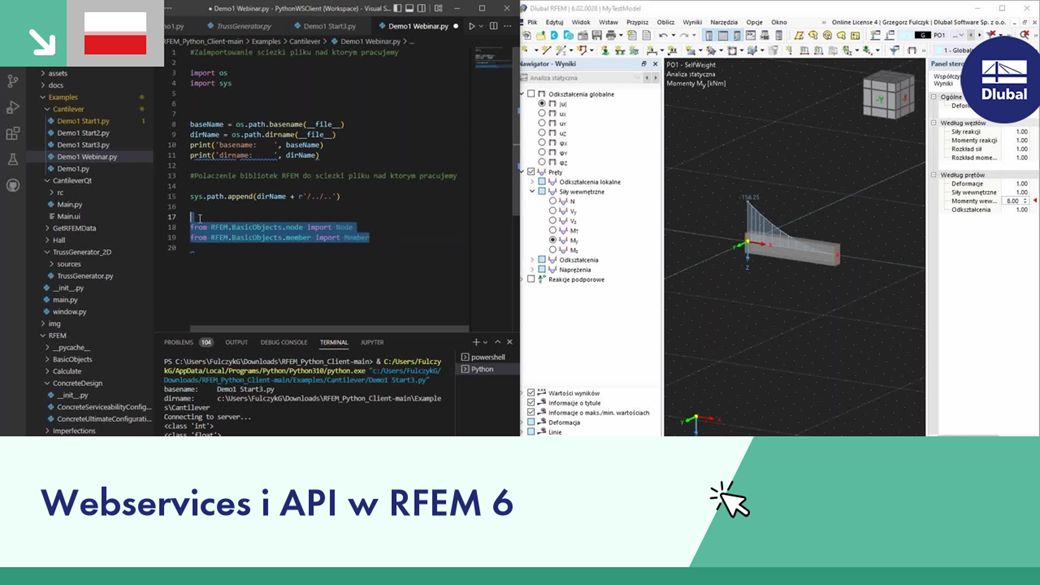Click the New Model icon in RFEM toolbar

pyautogui.click(x=527, y=35)
